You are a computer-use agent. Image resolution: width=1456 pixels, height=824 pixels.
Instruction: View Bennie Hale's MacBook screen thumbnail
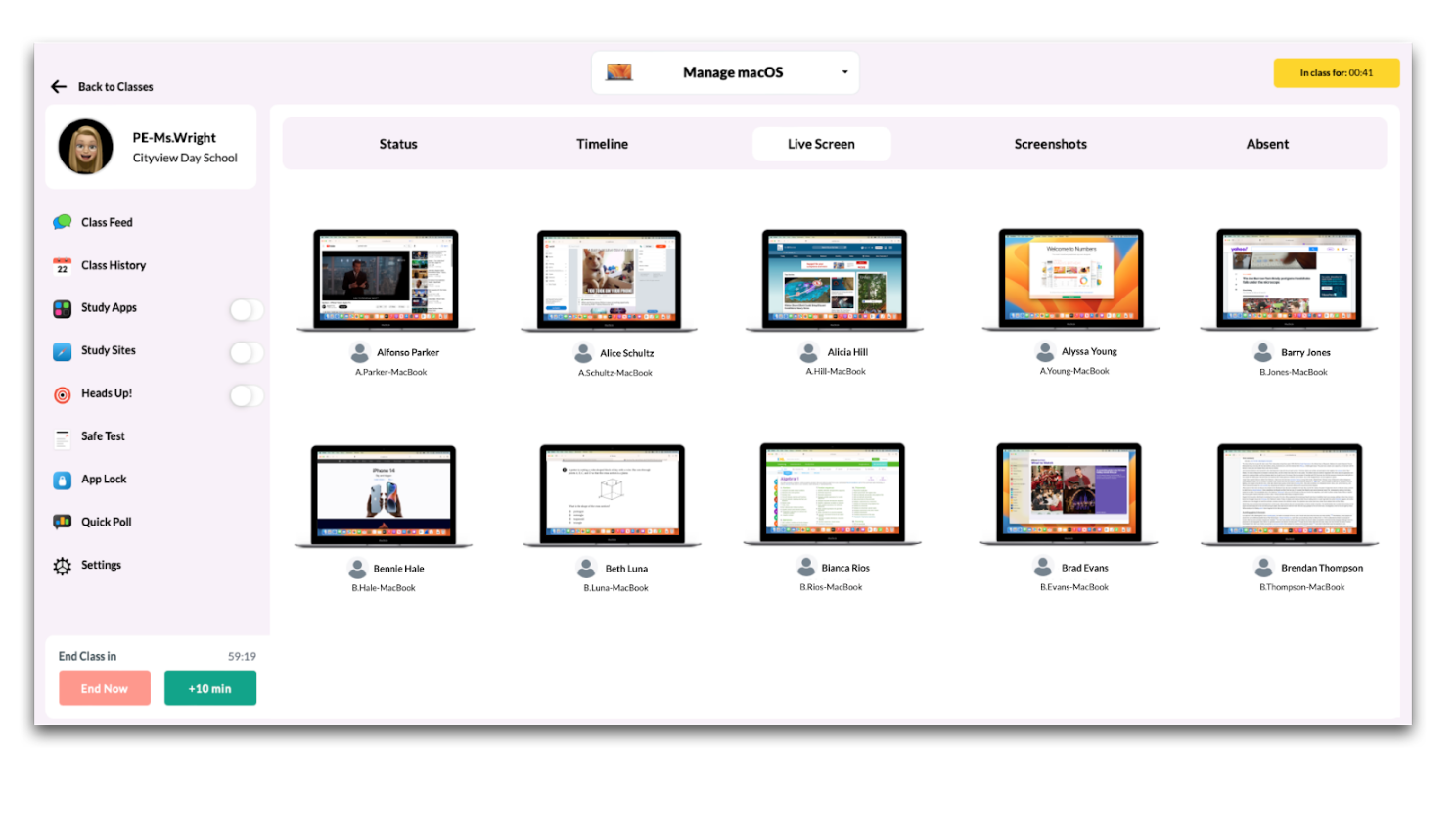(384, 493)
